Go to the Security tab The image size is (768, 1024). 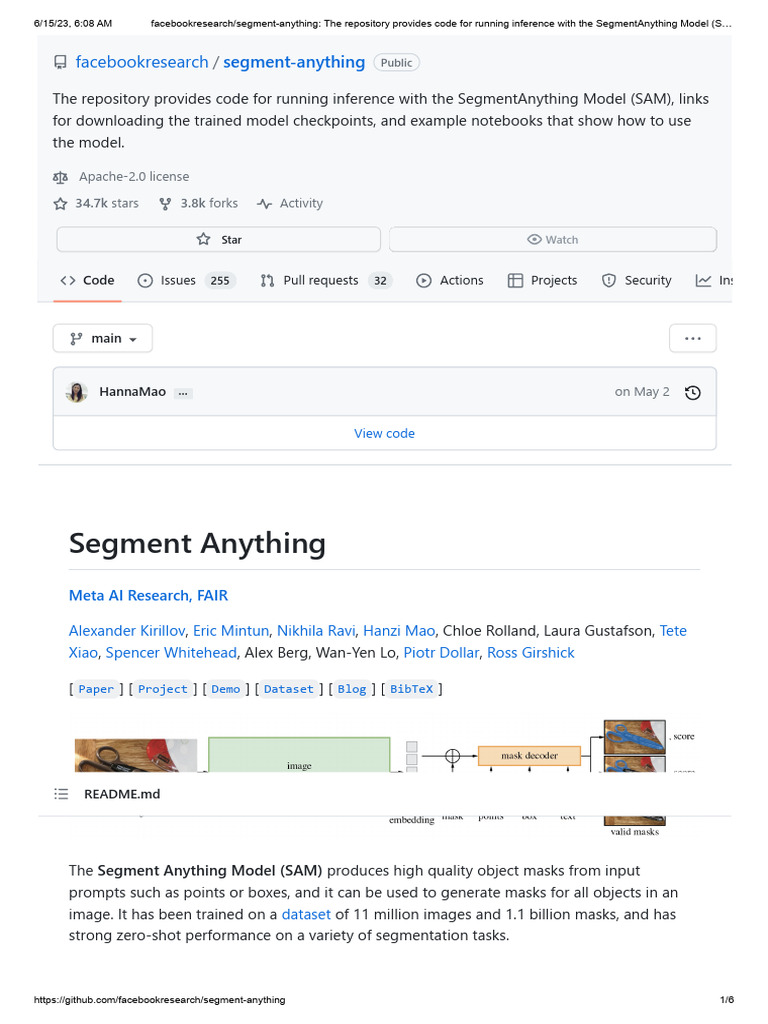(x=647, y=281)
